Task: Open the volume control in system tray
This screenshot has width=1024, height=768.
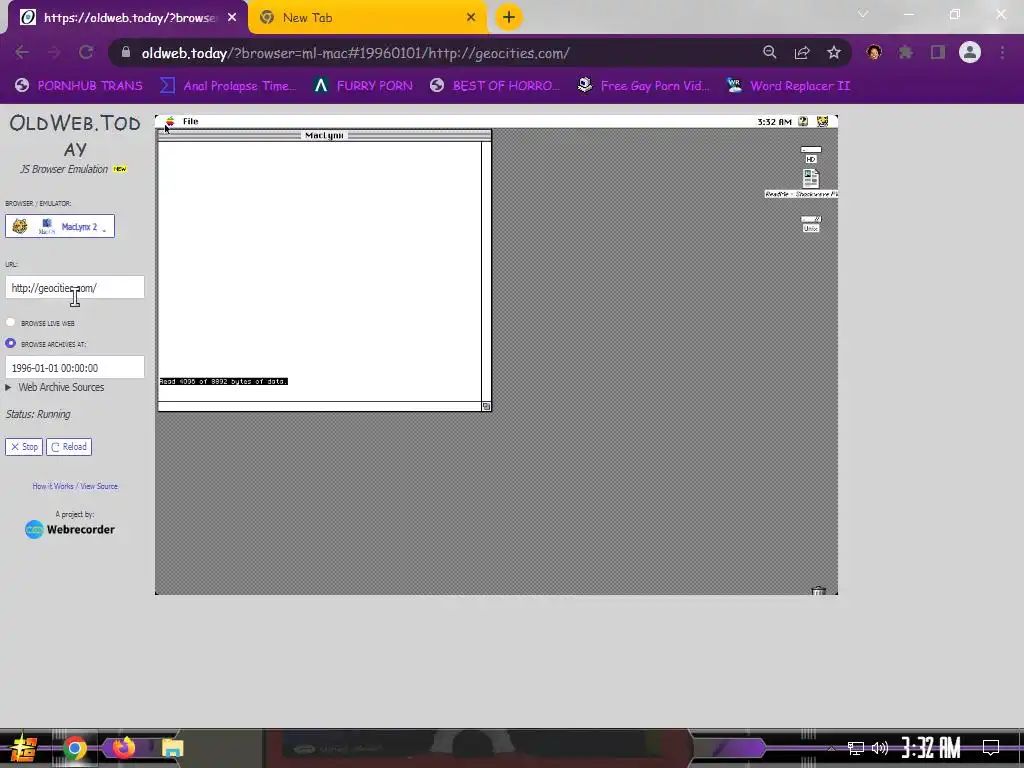Action: tap(880, 748)
